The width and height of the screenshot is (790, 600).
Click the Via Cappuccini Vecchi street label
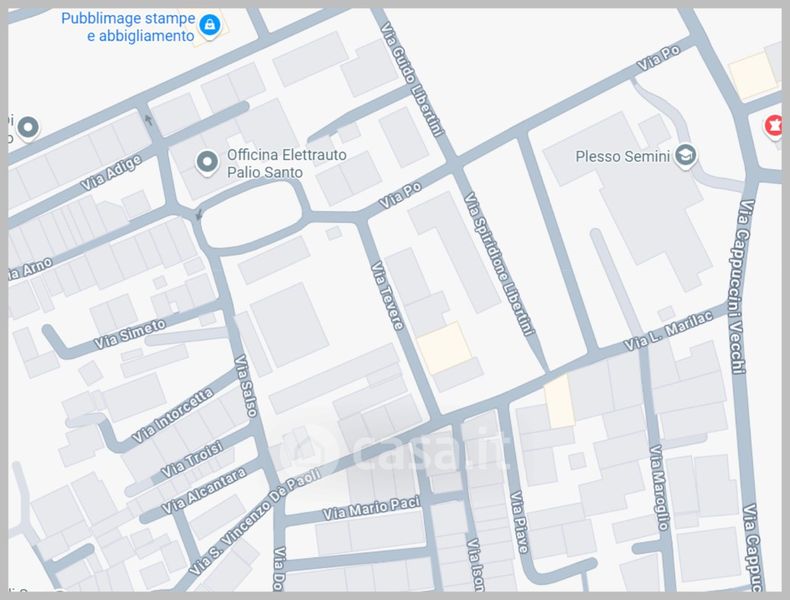742,287
